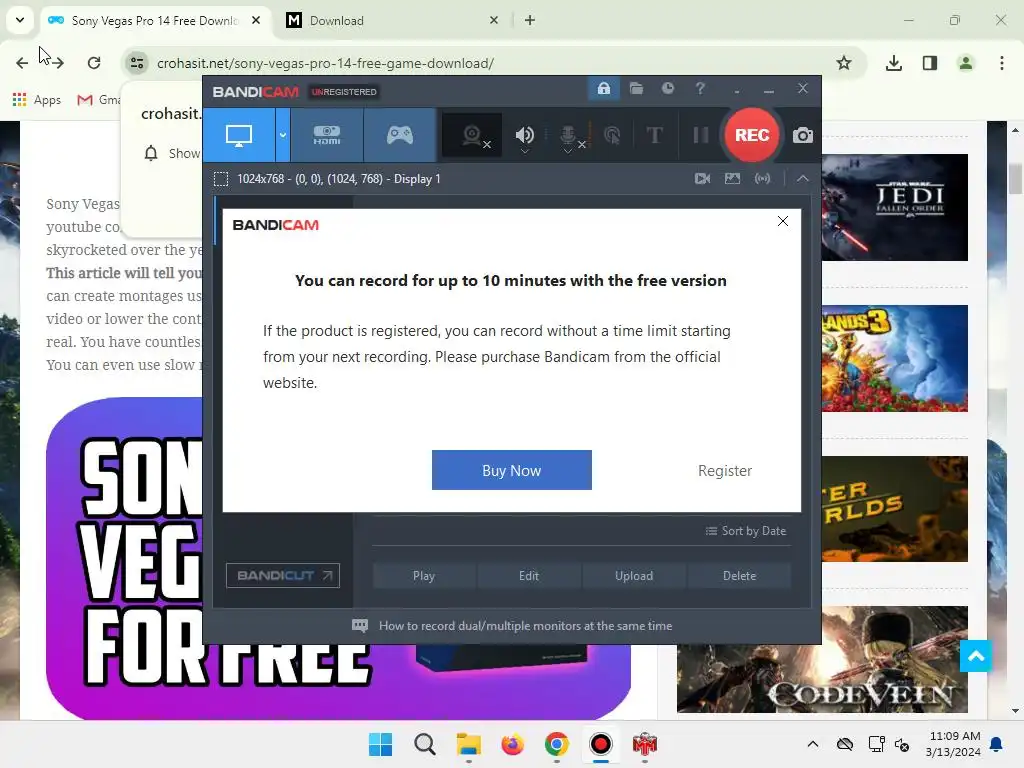
Task: Toggle mouse click effect icon
Action: pos(612,135)
